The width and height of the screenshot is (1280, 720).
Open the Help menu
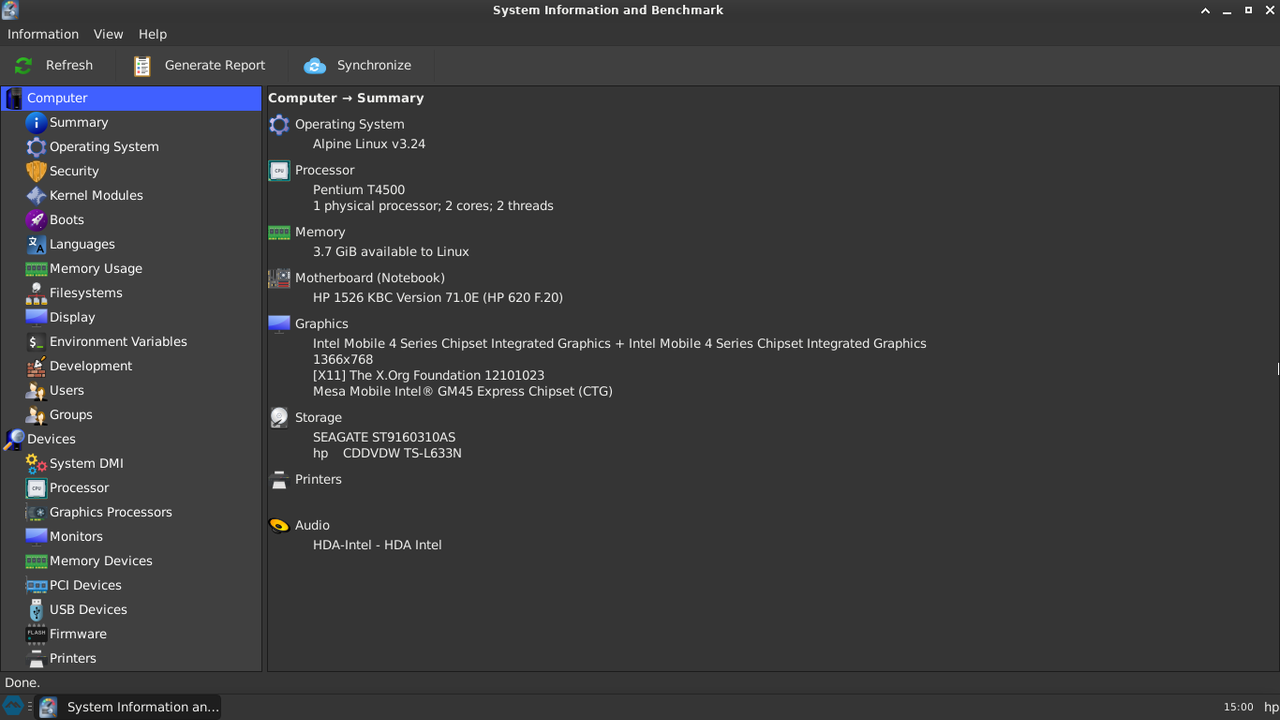(x=152, y=34)
